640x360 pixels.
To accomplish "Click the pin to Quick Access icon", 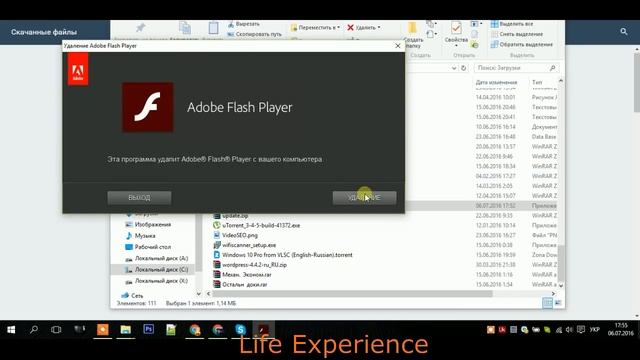I will [x=140, y=27].
